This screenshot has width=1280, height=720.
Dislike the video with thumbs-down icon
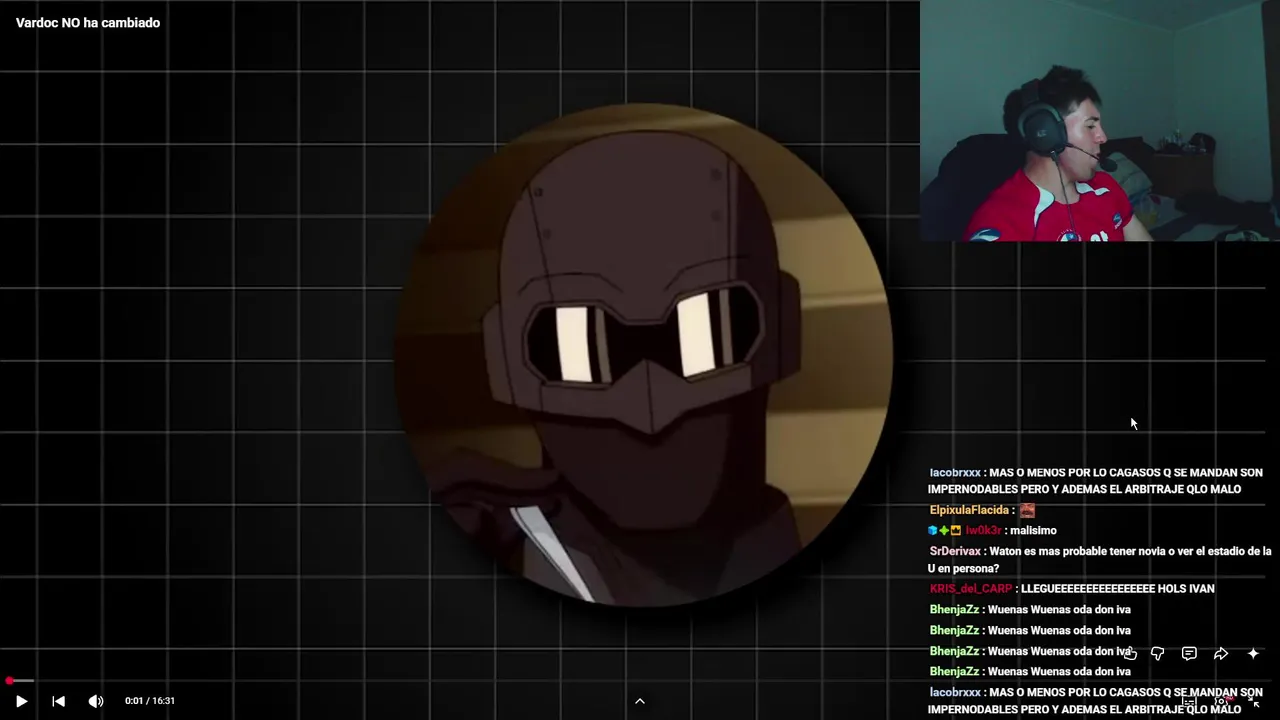point(1158,654)
